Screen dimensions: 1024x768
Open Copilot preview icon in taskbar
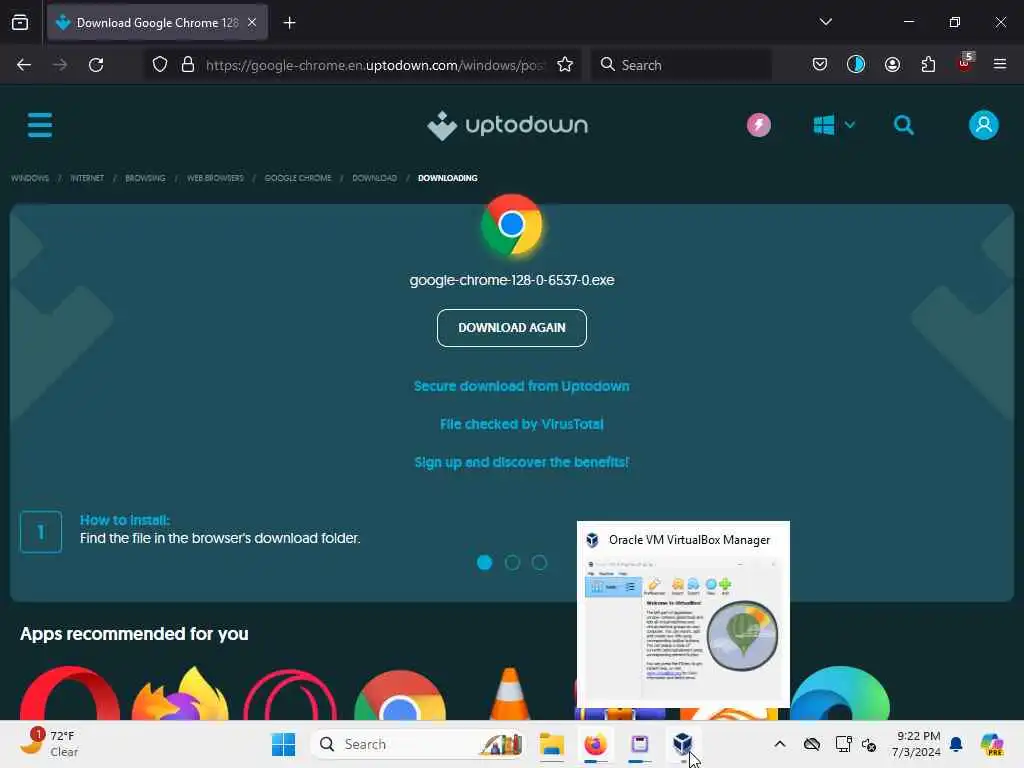991,744
